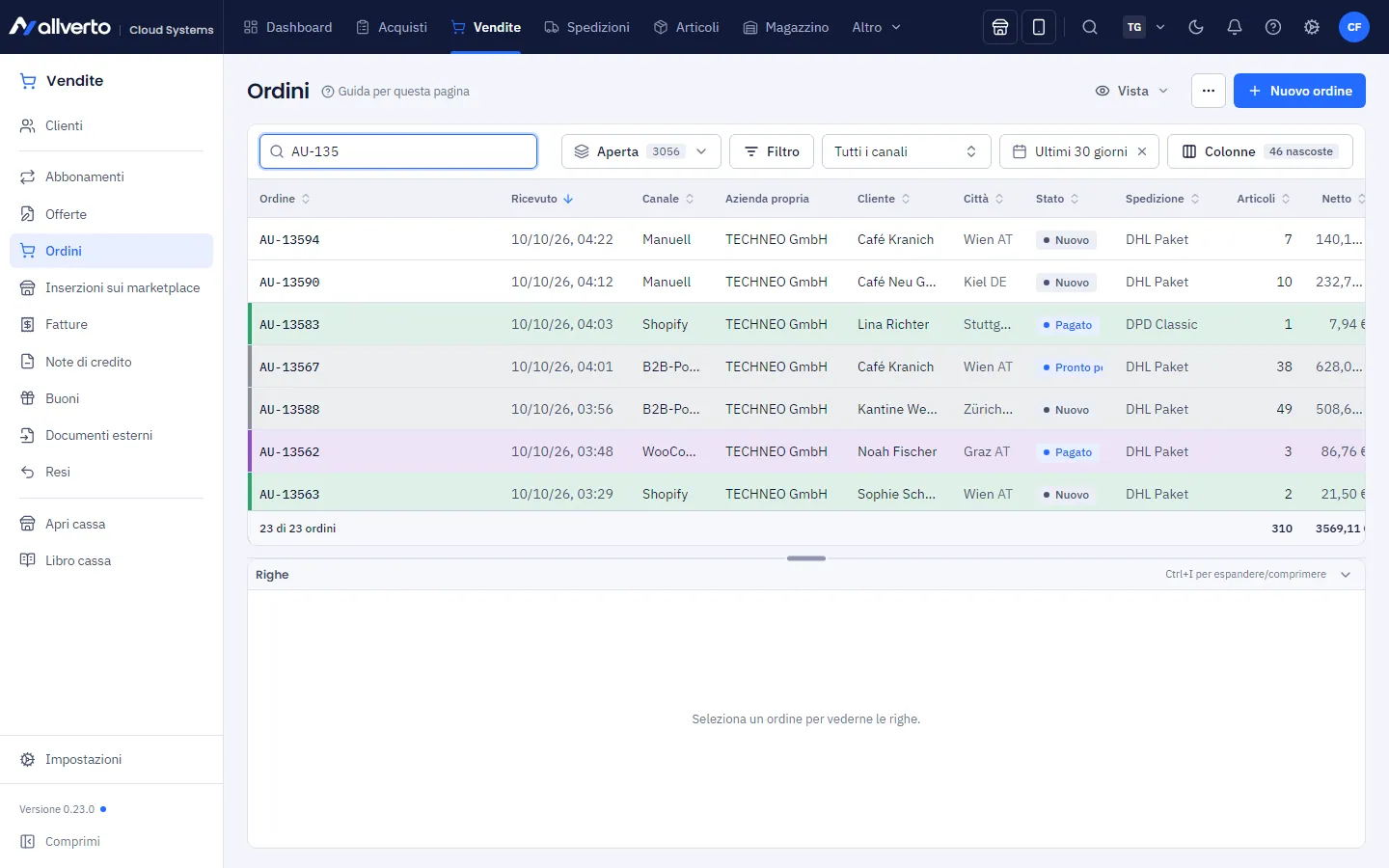Viewport: 1389px width, 868px height.
Task: Open the three-dots more options button
Action: pyautogui.click(x=1209, y=91)
